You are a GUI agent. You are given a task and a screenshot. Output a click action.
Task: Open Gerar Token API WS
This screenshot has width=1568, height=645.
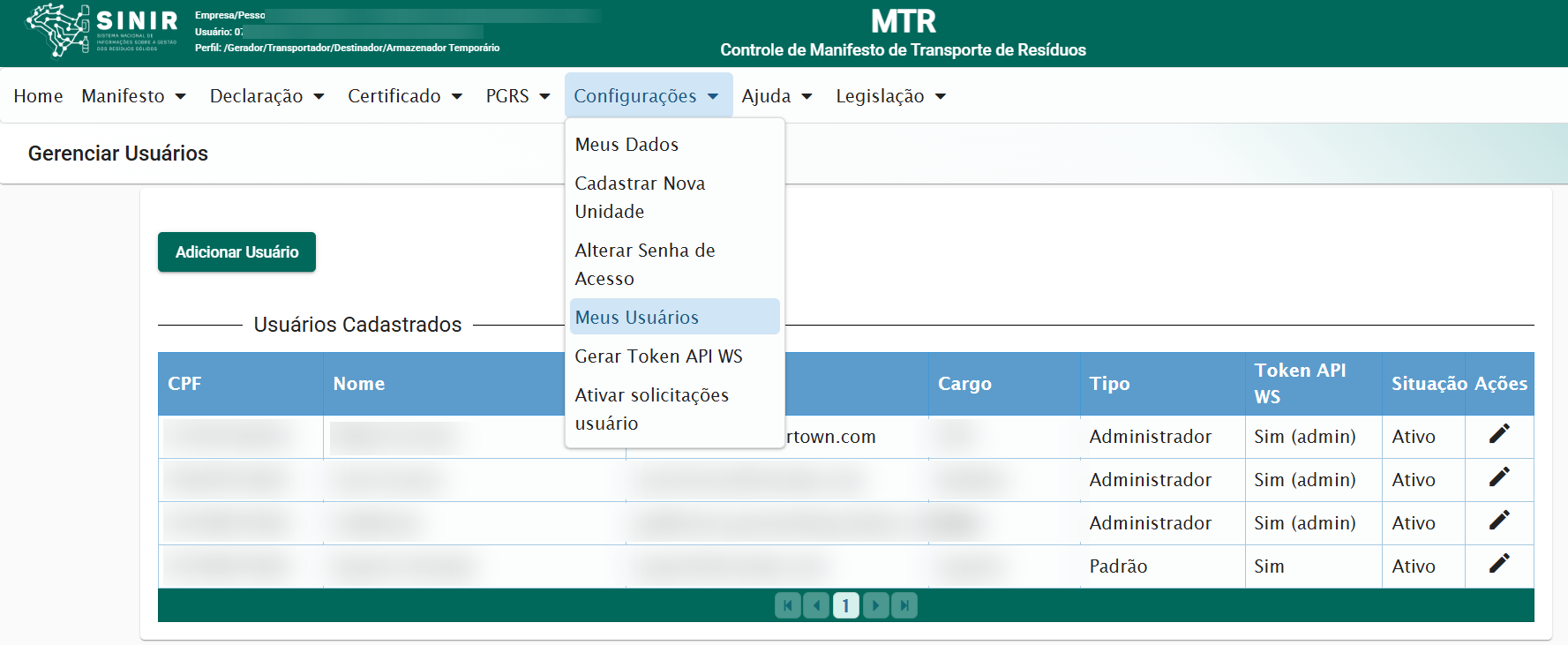coord(674,356)
